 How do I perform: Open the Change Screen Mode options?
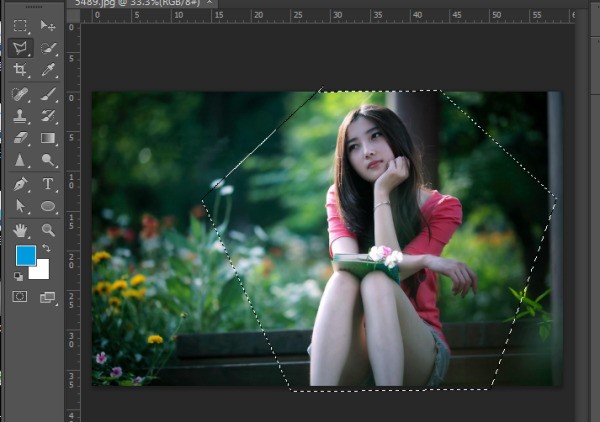[x=48, y=297]
